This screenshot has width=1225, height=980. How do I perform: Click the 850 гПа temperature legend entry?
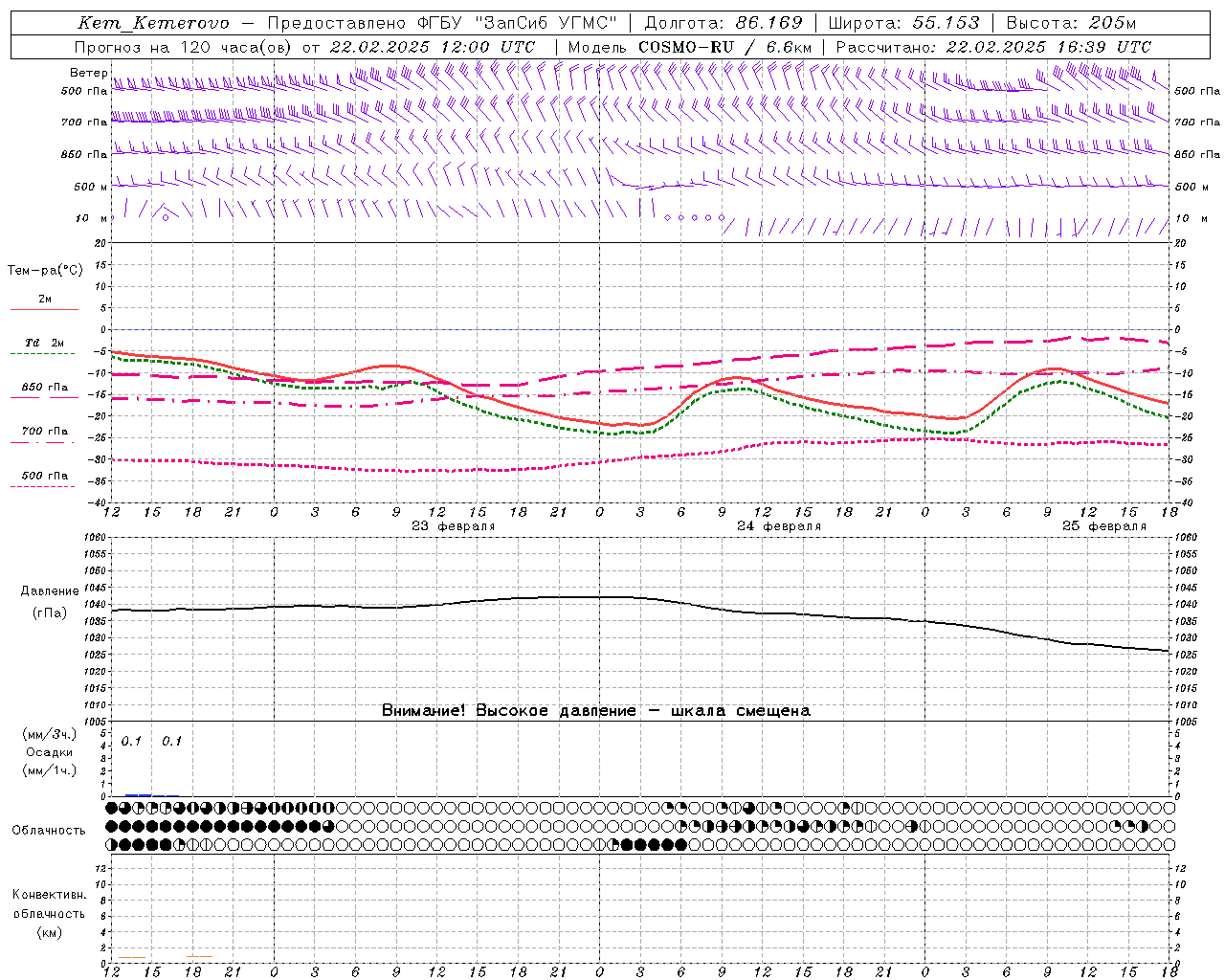click(44, 388)
